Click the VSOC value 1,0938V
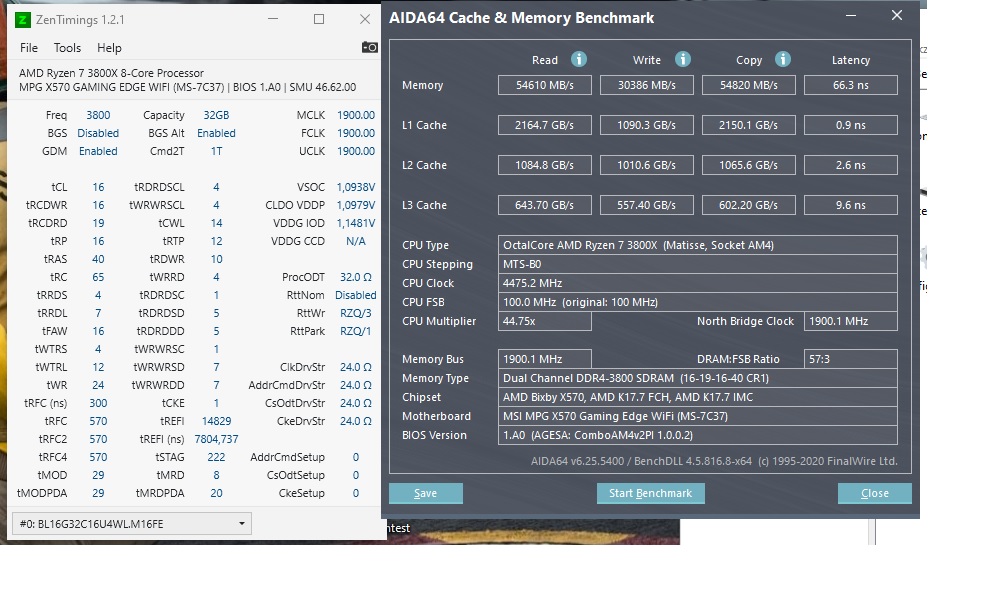Image resolution: width=1002 pixels, height=589 pixels. (x=356, y=187)
